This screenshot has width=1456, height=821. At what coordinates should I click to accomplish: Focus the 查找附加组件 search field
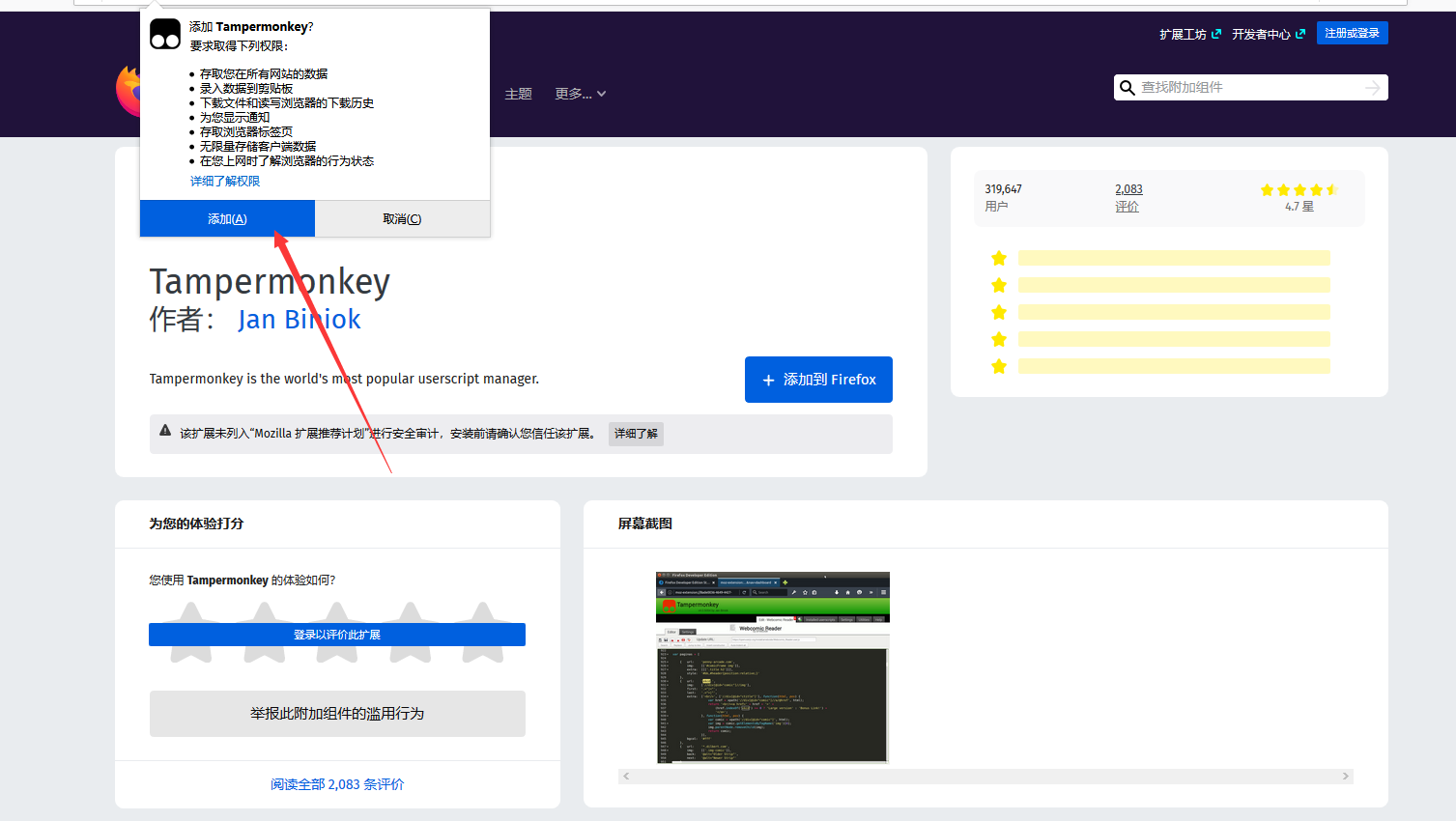(x=1250, y=88)
